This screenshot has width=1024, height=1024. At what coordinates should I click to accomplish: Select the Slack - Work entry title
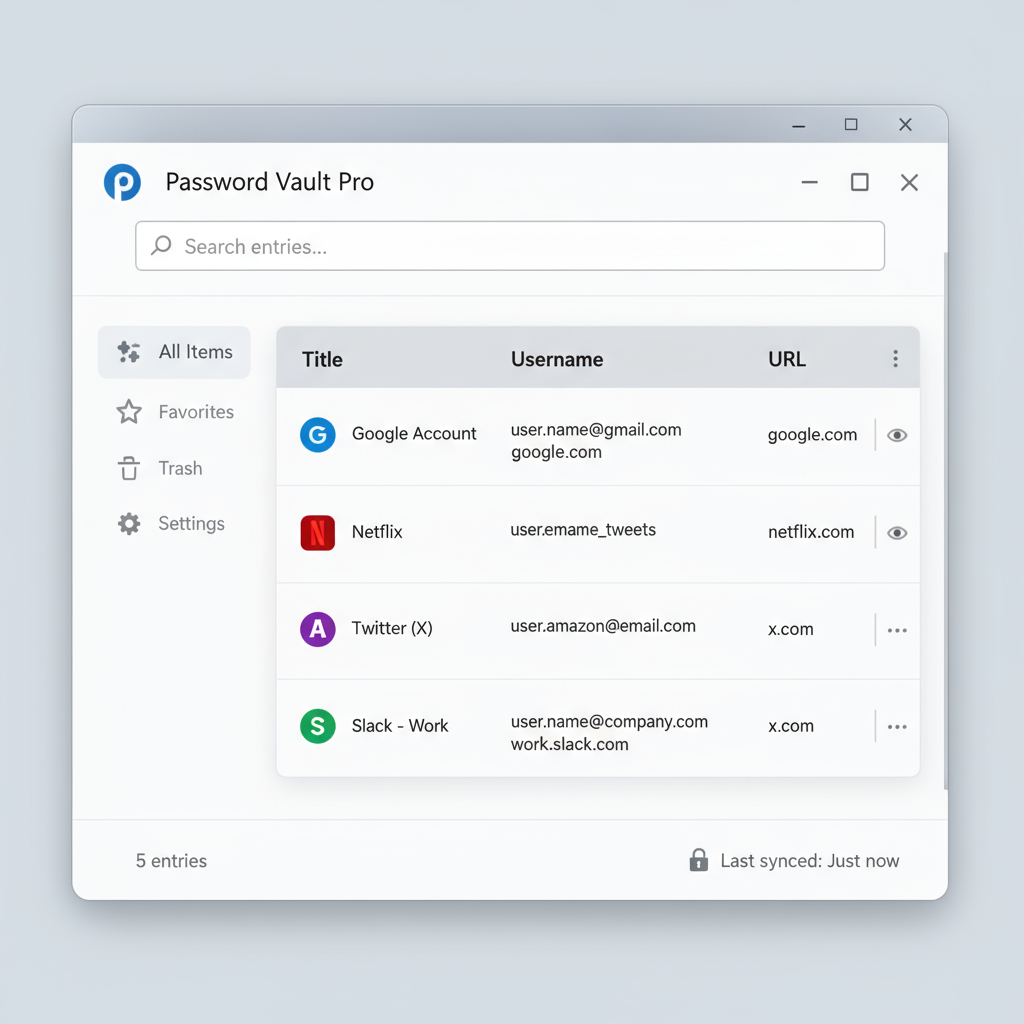pos(400,726)
